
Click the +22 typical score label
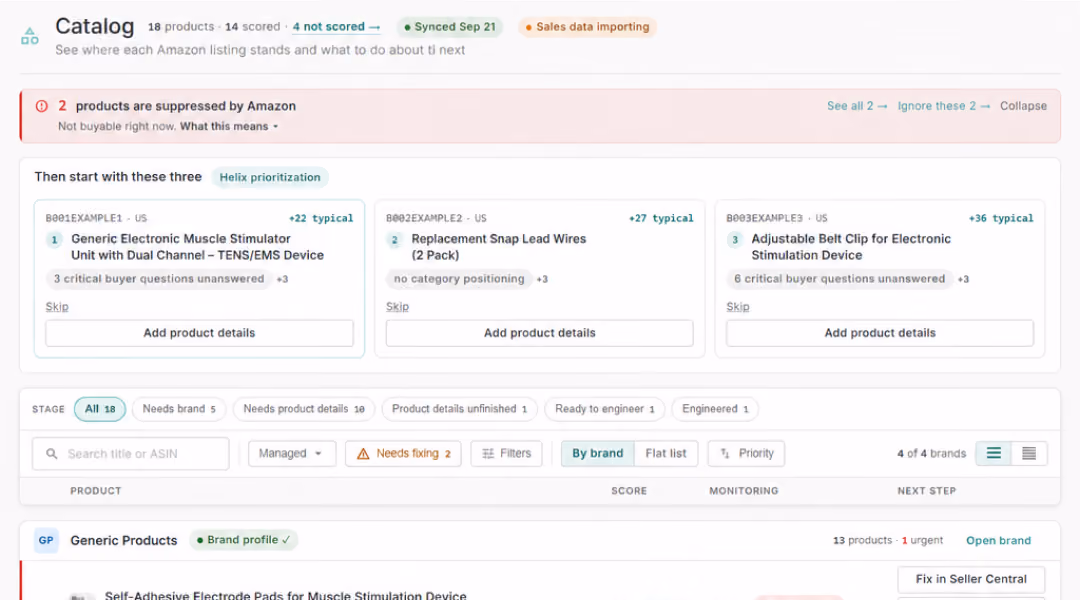tap(321, 218)
